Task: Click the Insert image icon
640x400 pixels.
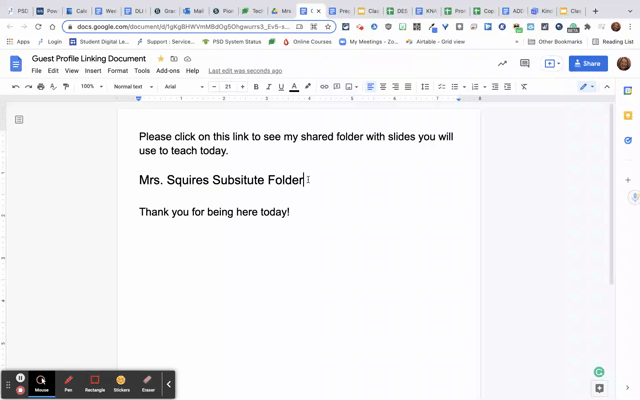Action: tap(349, 87)
